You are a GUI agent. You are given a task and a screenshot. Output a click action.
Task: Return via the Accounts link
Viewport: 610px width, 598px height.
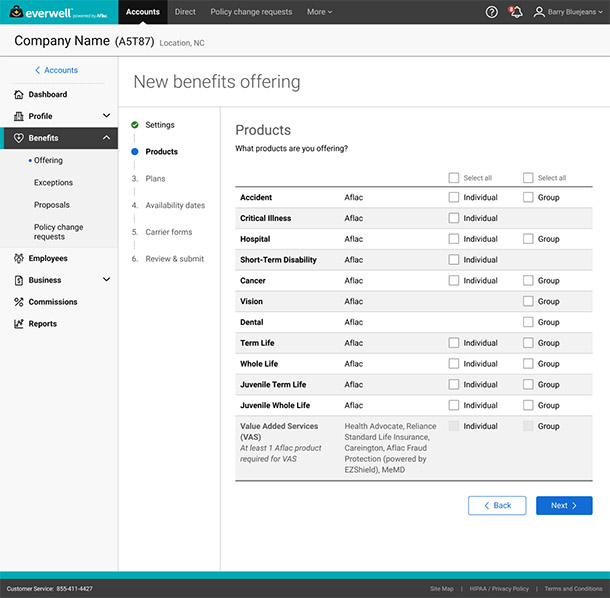(61, 70)
